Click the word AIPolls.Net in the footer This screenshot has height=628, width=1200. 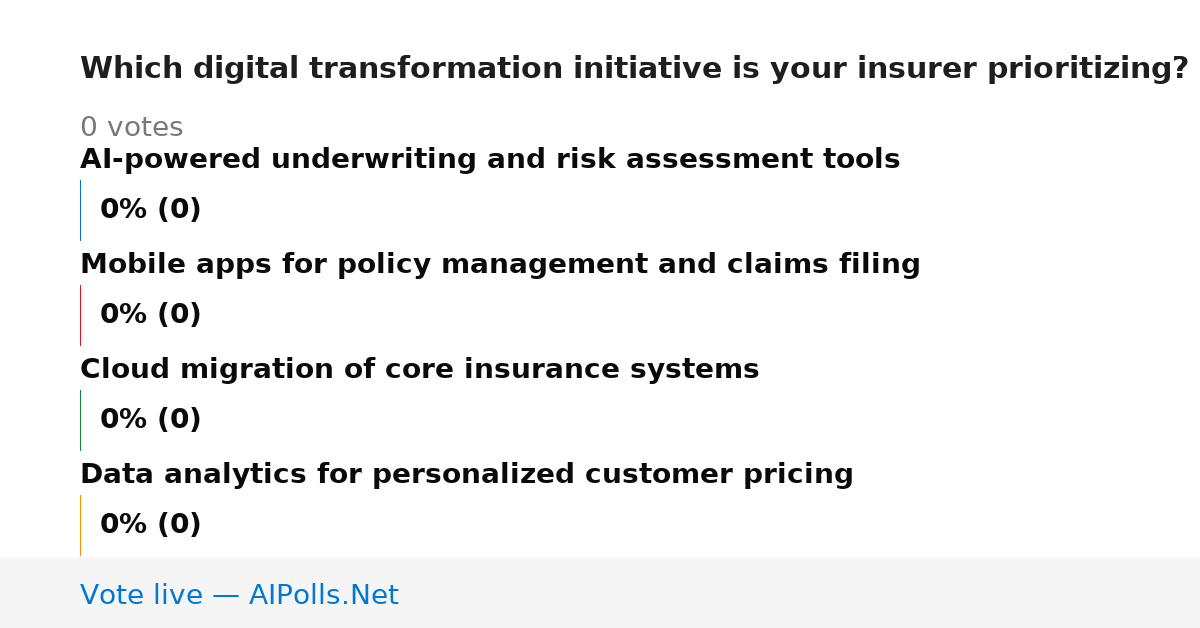tap(323, 595)
